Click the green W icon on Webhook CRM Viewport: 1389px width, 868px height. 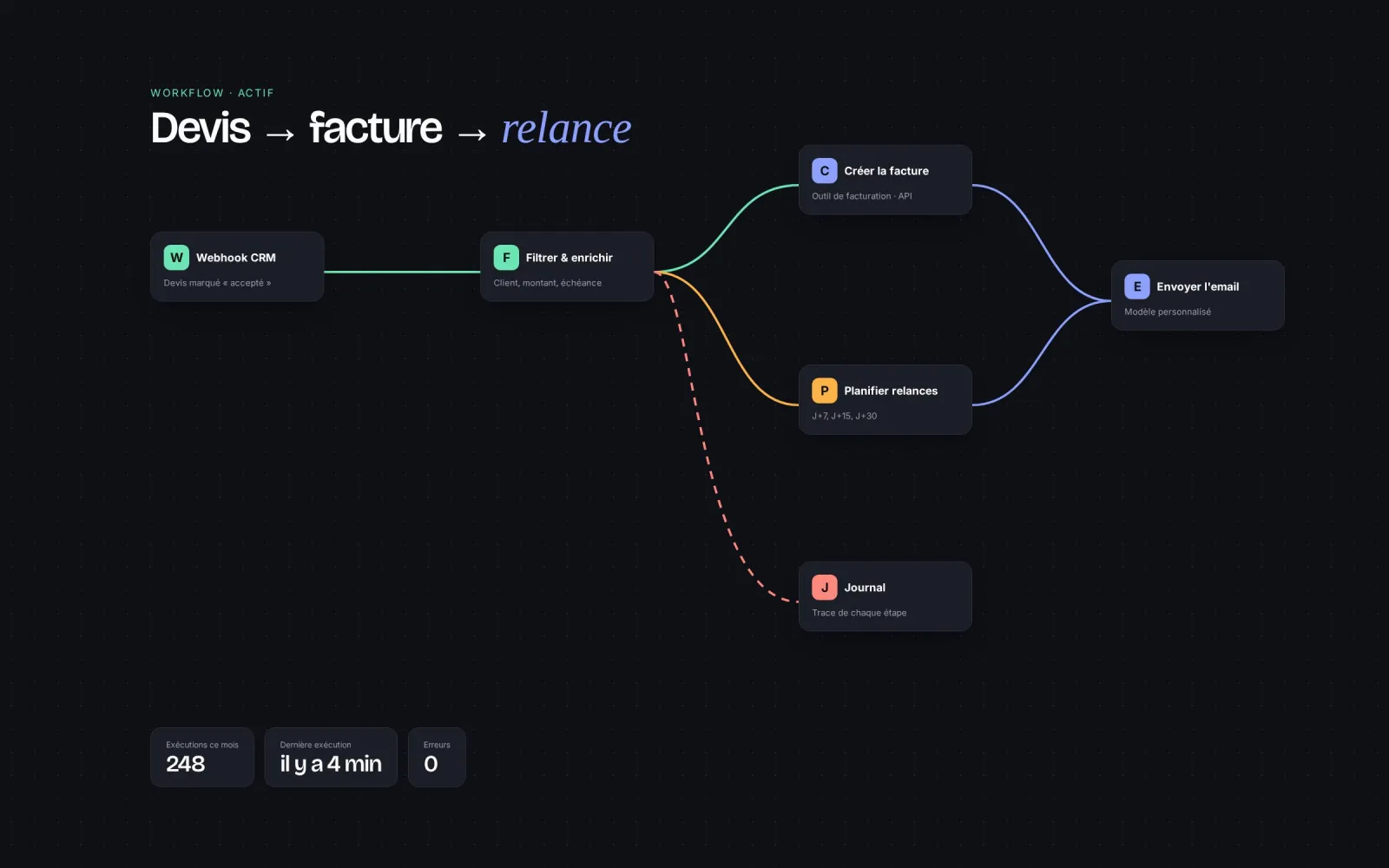pos(176,258)
